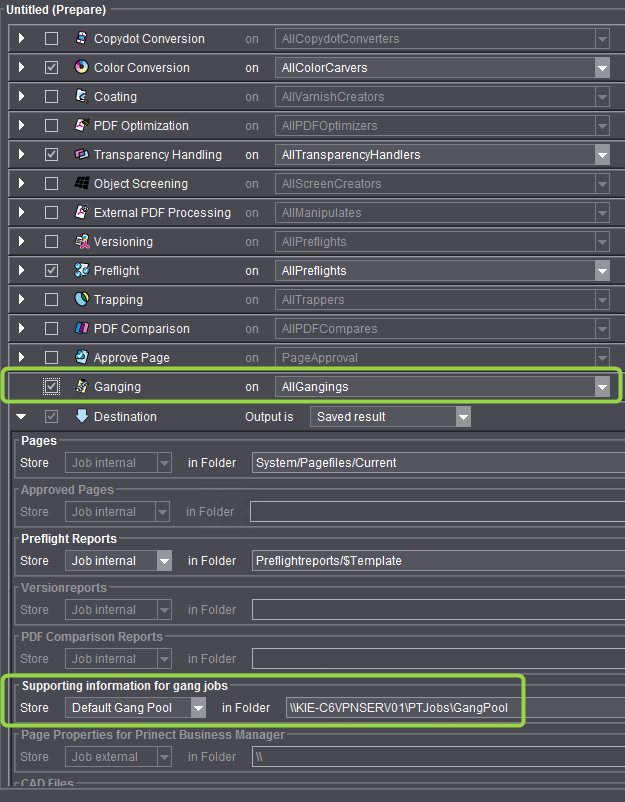
Task: Click the Trapping step icon
Action: tap(82, 300)
